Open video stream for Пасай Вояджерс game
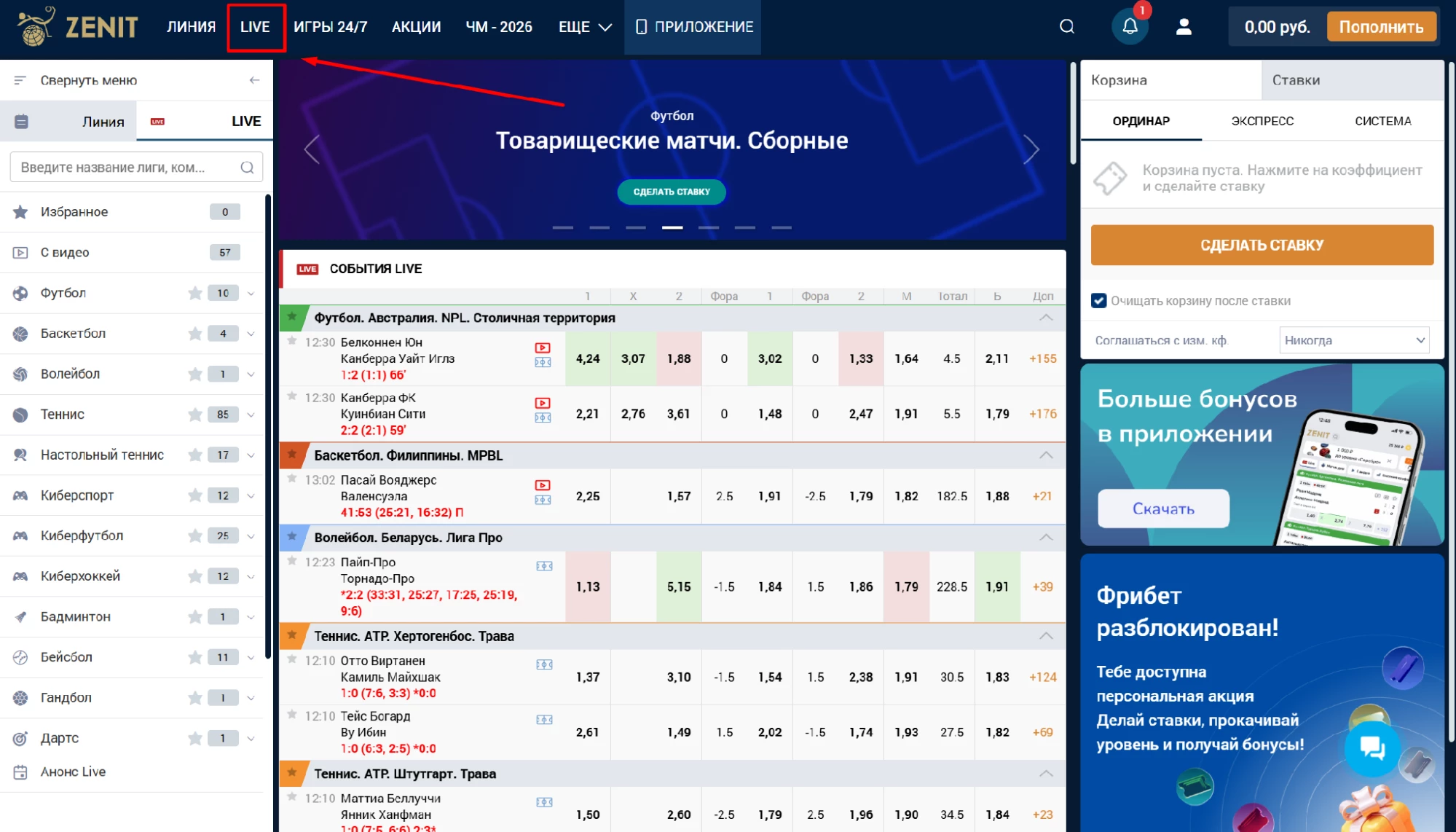1456x832 pixels. tap(543, 485)
